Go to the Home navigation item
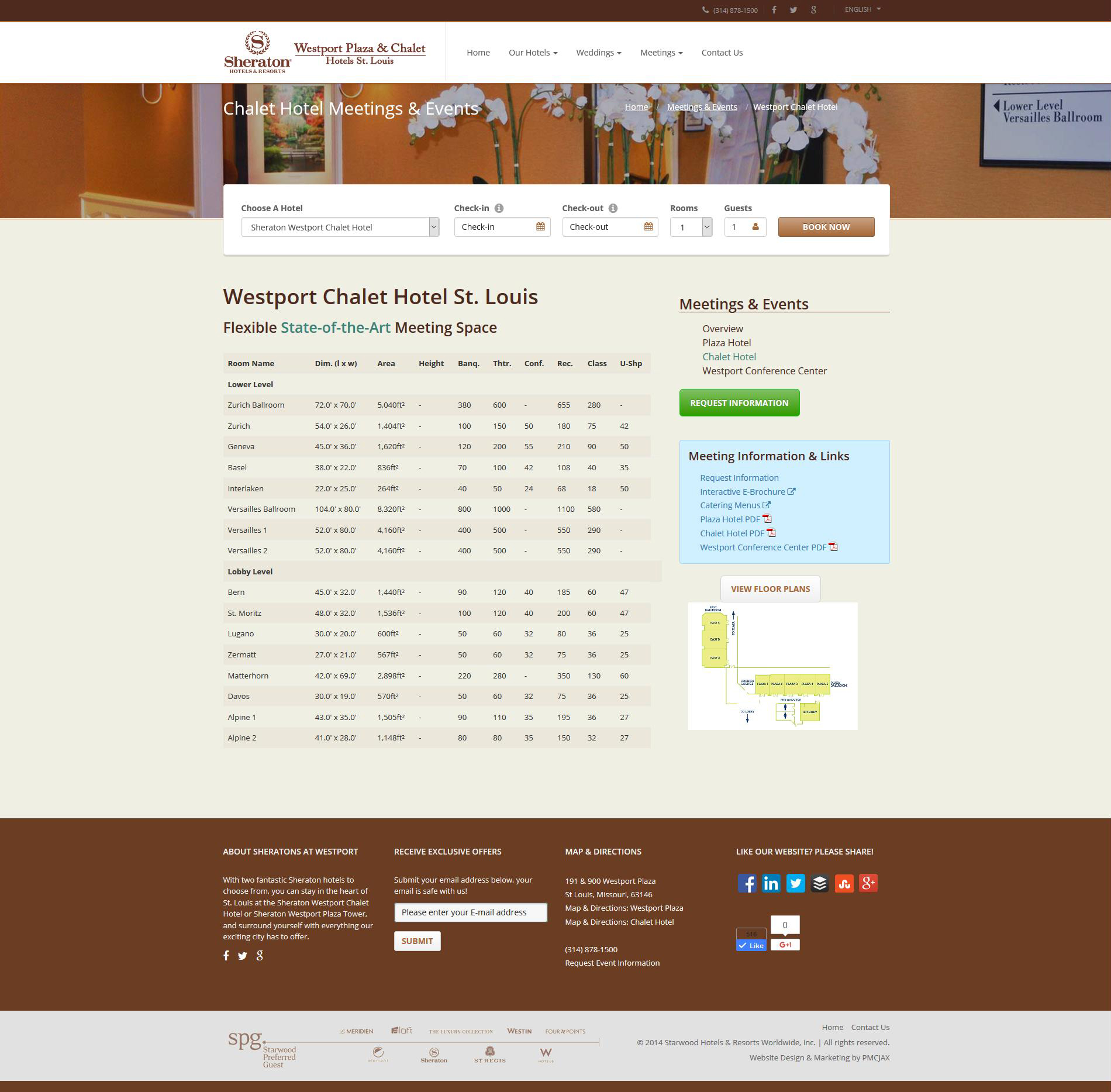Viewport: 1111px width, 1092px height. pyautogui.click(x=478, y=53)
